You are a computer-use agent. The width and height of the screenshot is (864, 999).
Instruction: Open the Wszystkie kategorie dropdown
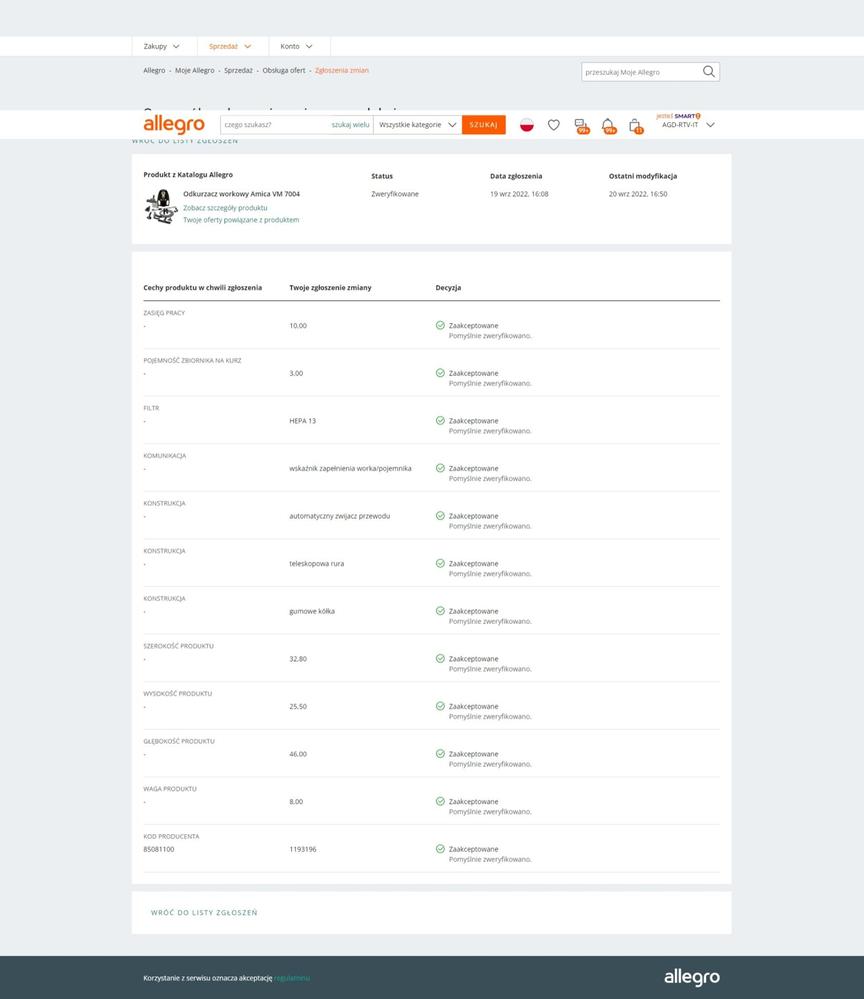[418, 125]
